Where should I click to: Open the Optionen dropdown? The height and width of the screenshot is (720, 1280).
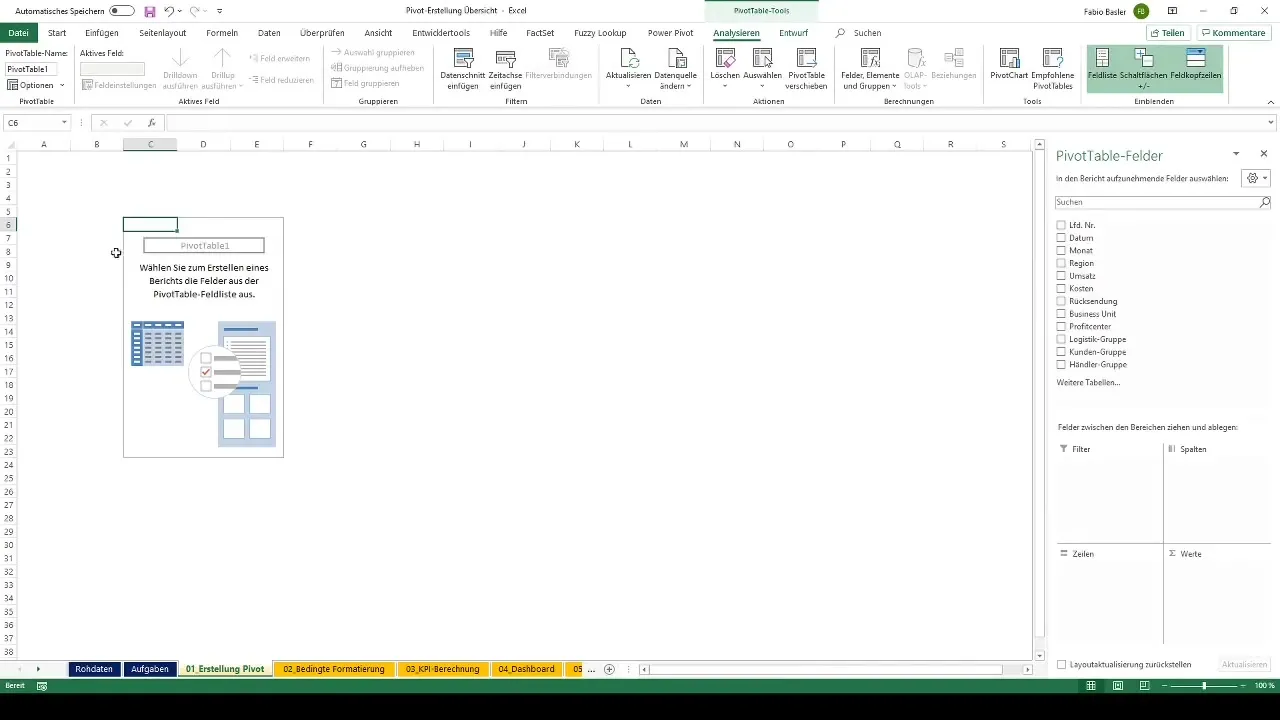click(x=36, y=85)
